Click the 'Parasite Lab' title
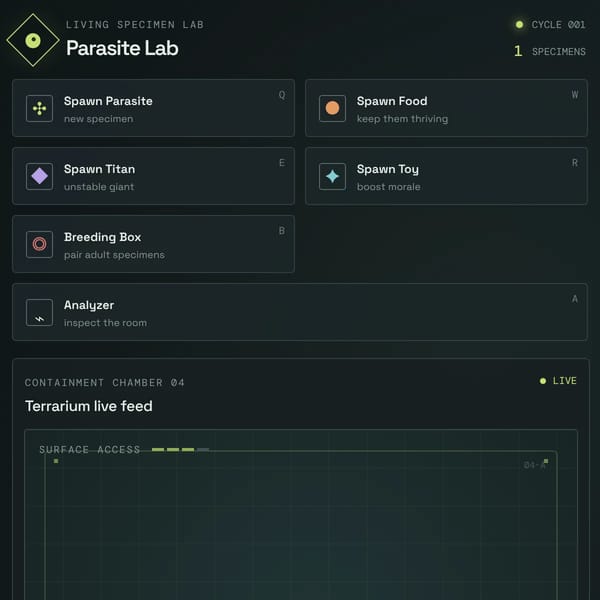 tap(122, 48)
